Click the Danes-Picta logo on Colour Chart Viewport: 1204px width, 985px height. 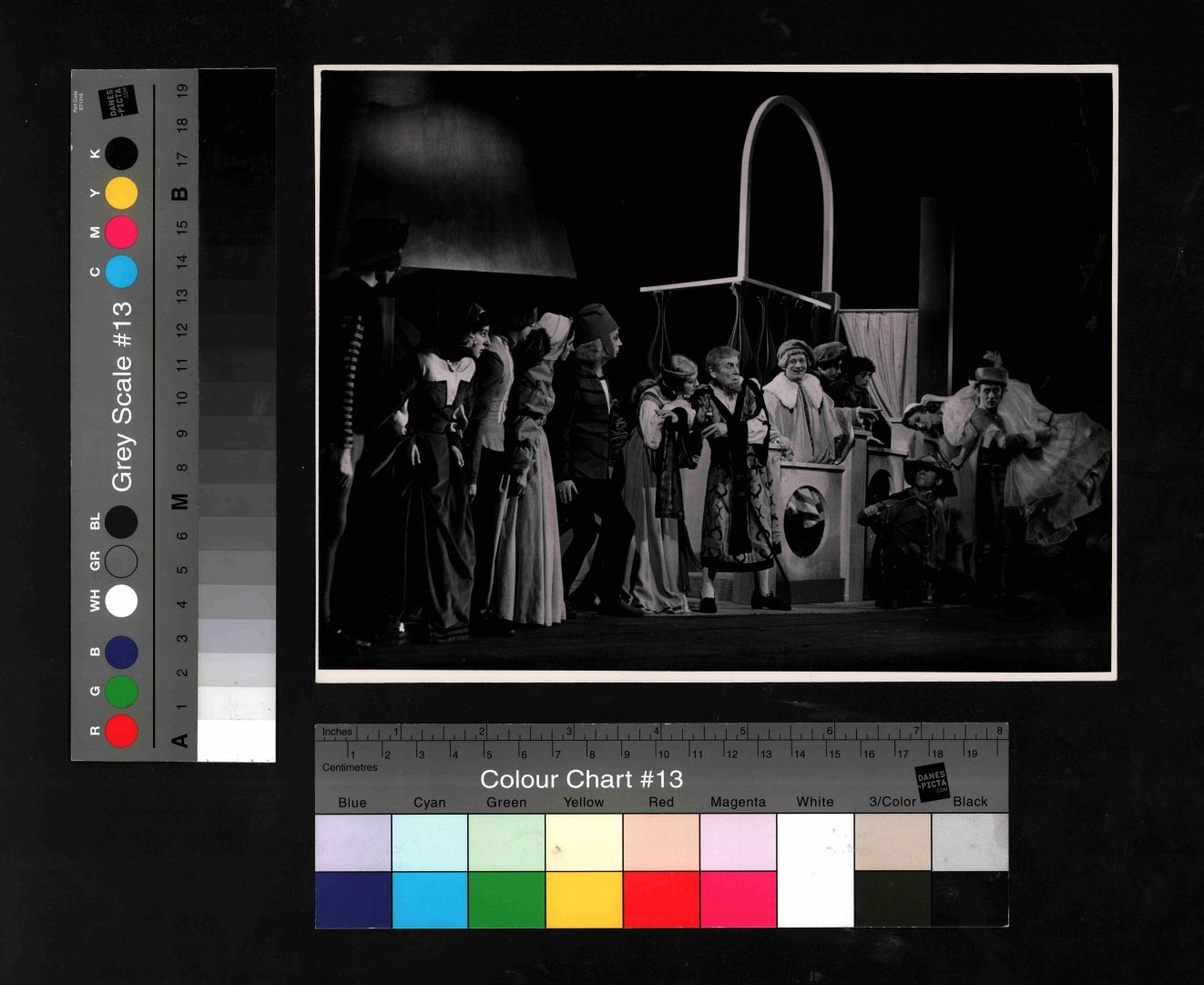tap(932, 783)
